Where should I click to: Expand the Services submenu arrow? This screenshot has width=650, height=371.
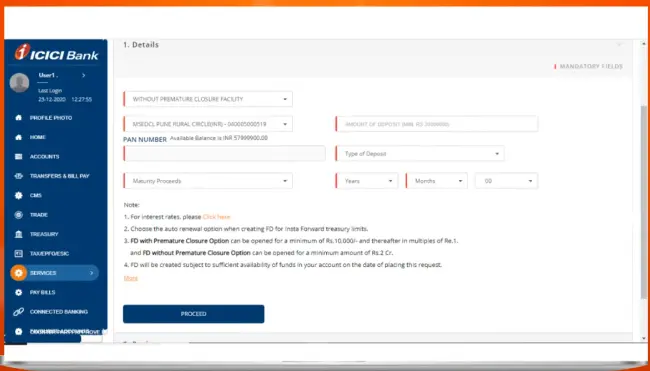pos(92,273)
